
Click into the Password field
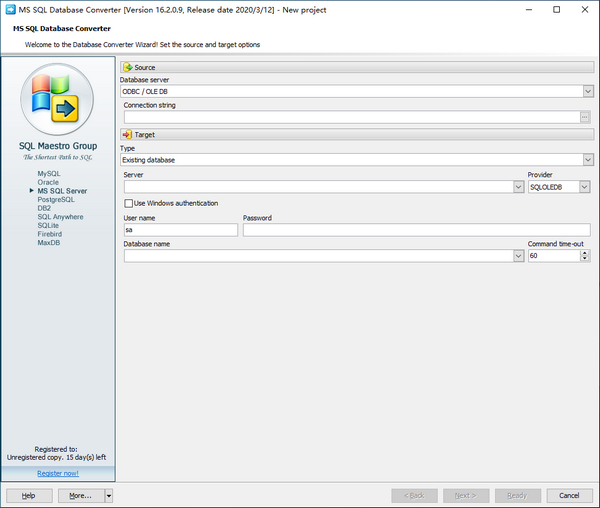(x=415, y=230)
